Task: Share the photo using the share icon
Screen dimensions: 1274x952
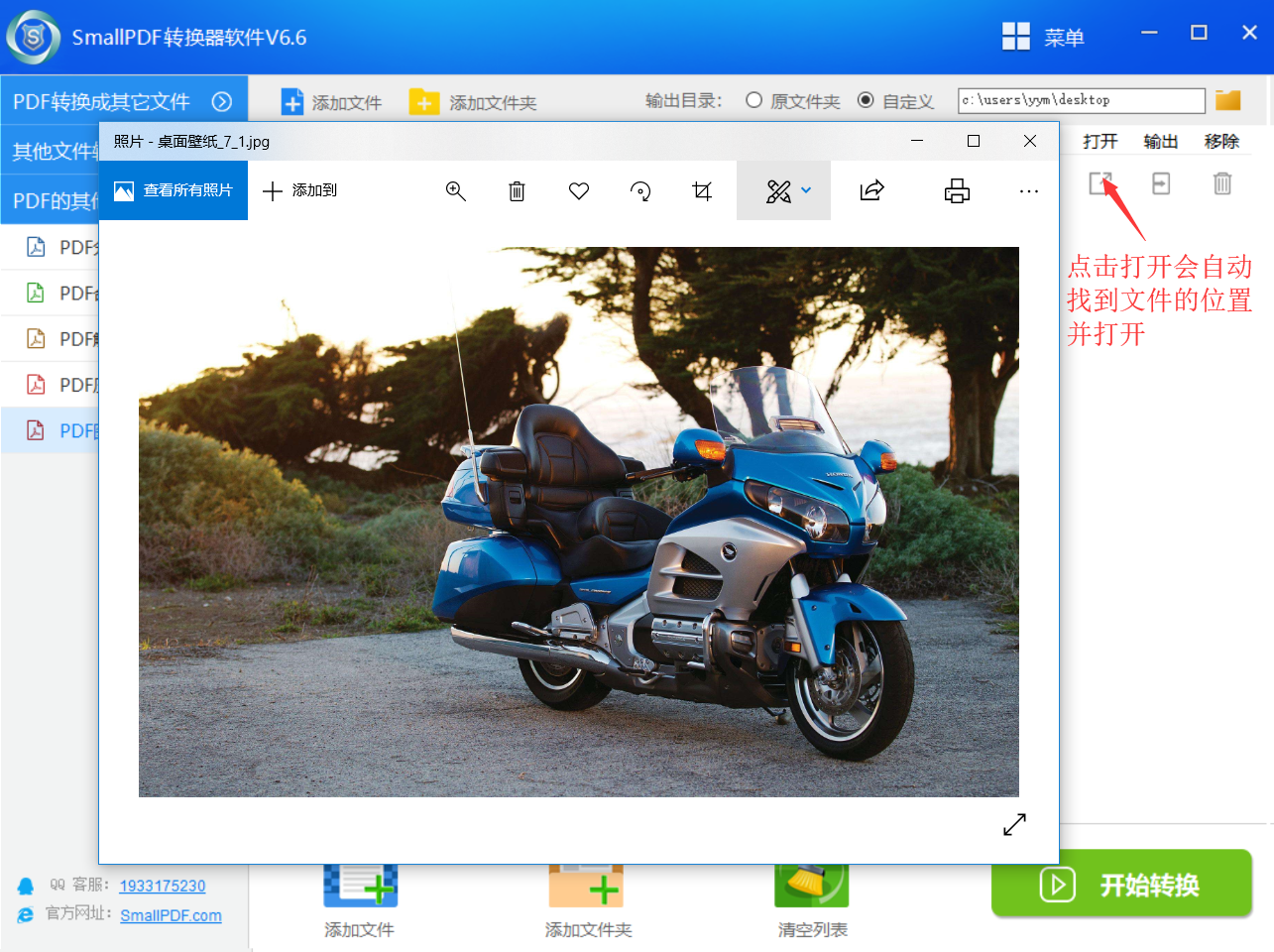Action: click(x=872, y=190)
